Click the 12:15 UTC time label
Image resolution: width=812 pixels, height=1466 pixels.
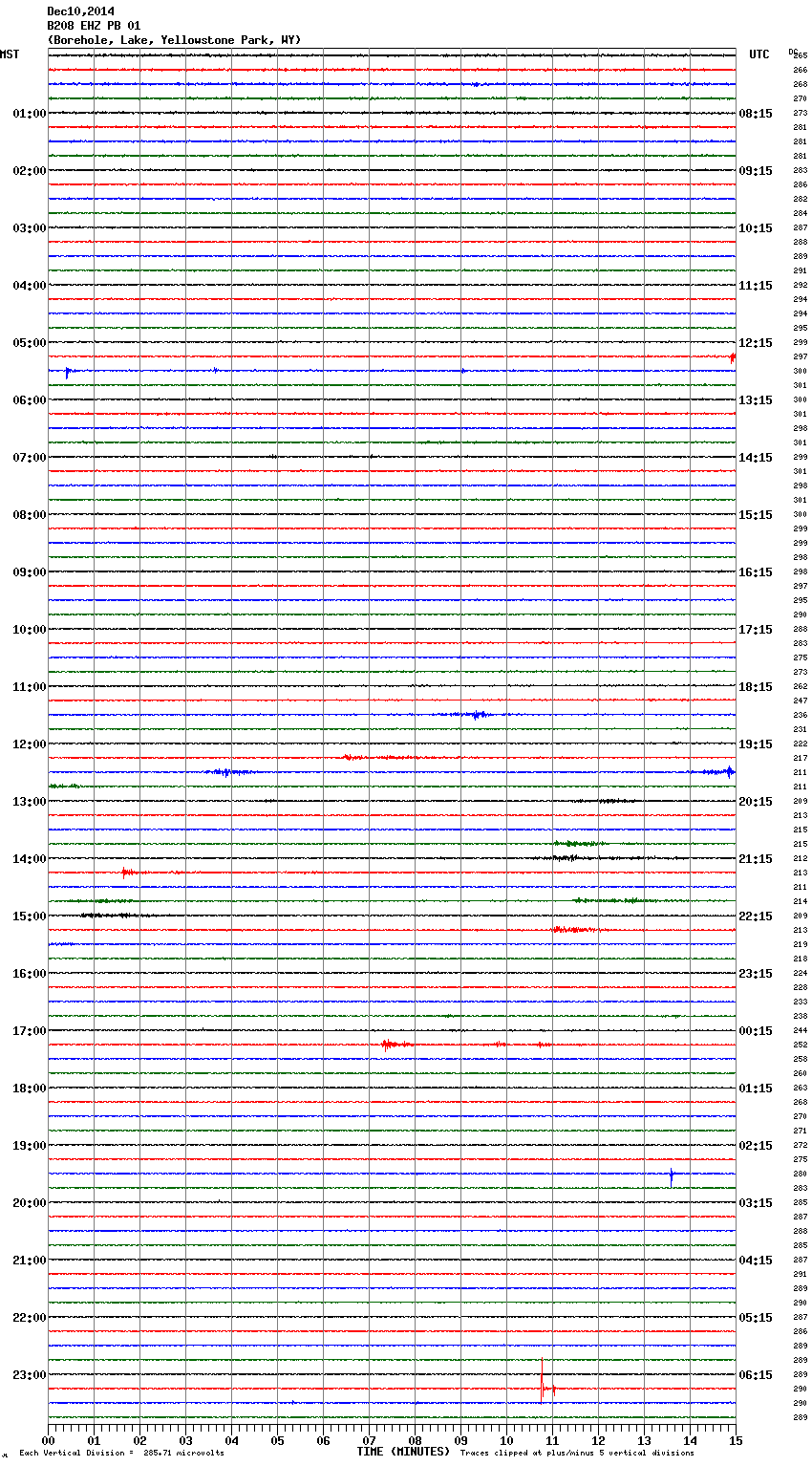click(756, 343)
